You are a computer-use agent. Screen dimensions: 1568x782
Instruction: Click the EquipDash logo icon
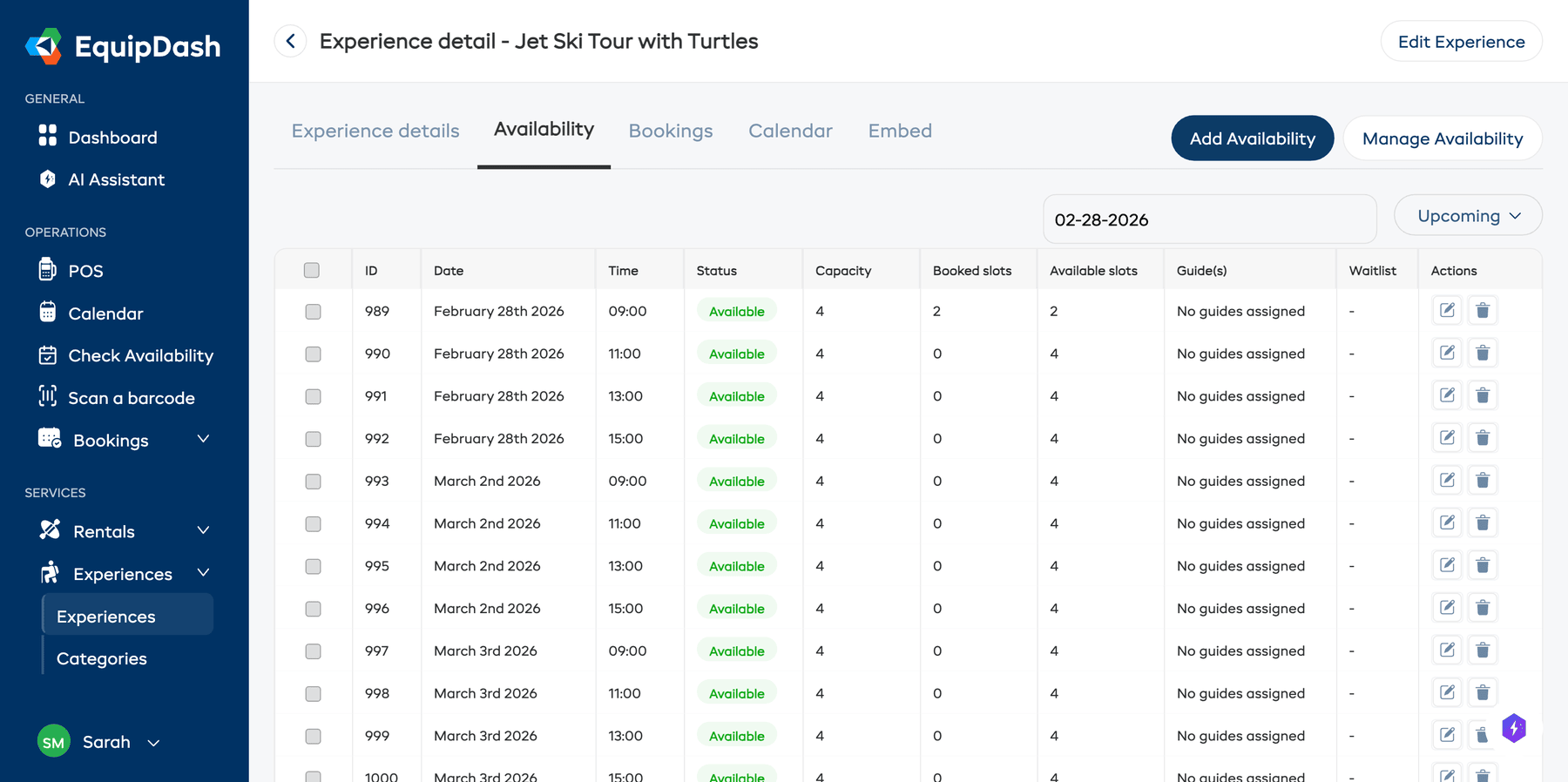44,46
